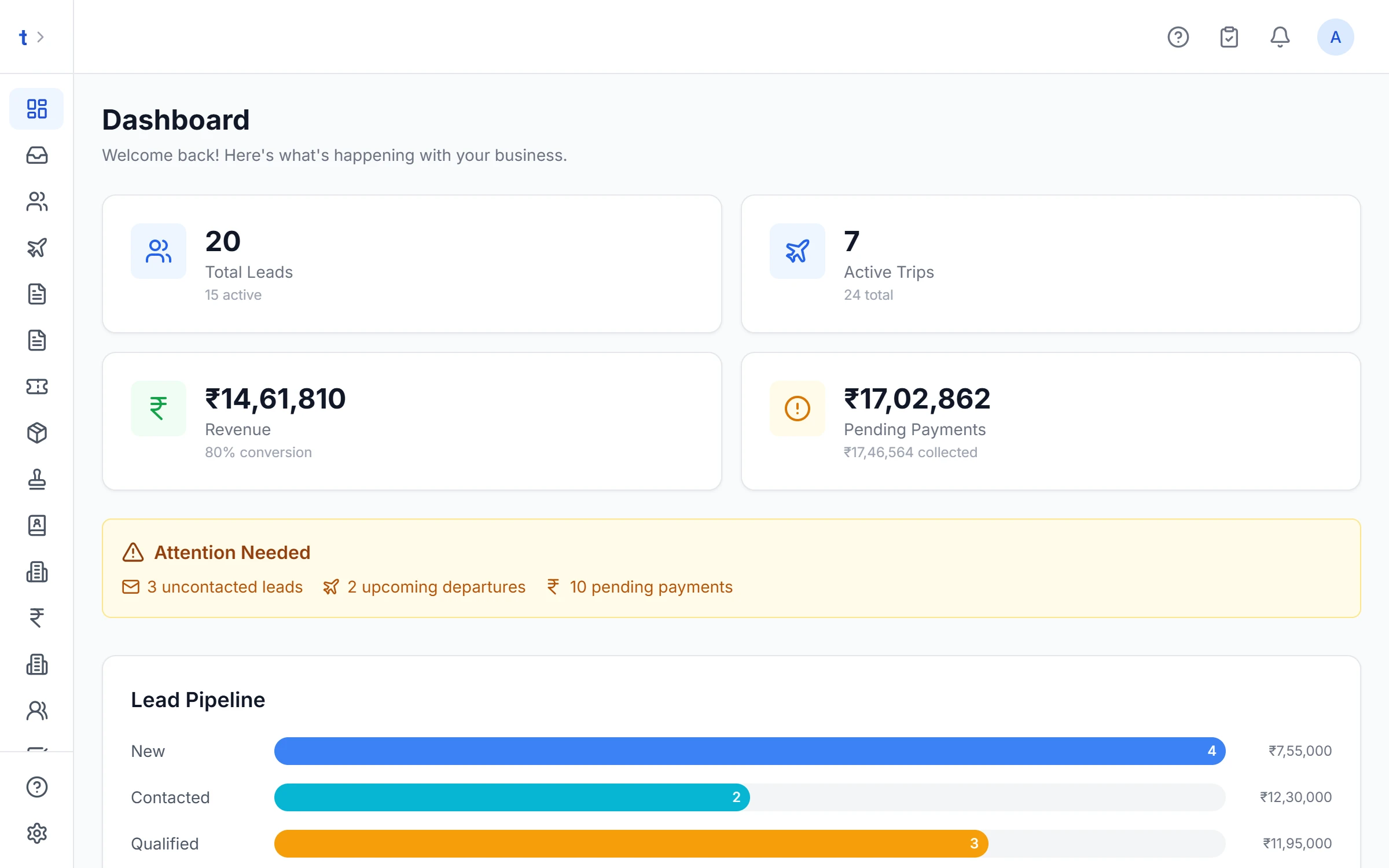This screenshot has width=1389, height=868.
Task: Click the '₹7,55,000' New pipeline value
Action: (x=1300, y=751)
